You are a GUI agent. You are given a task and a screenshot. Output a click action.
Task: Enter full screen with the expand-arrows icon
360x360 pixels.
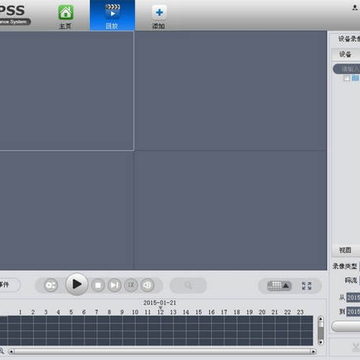tap(307, 286)
